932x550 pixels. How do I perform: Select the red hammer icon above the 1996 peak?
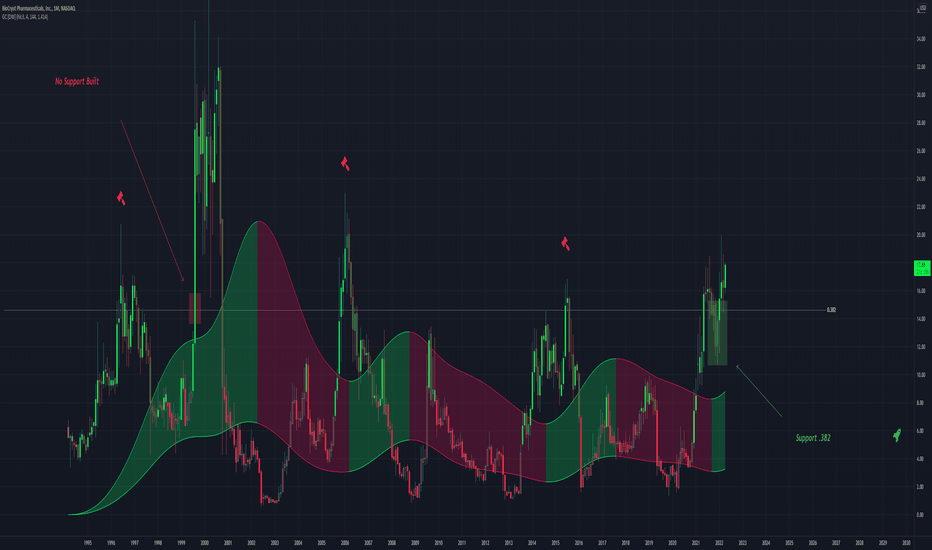121,198
